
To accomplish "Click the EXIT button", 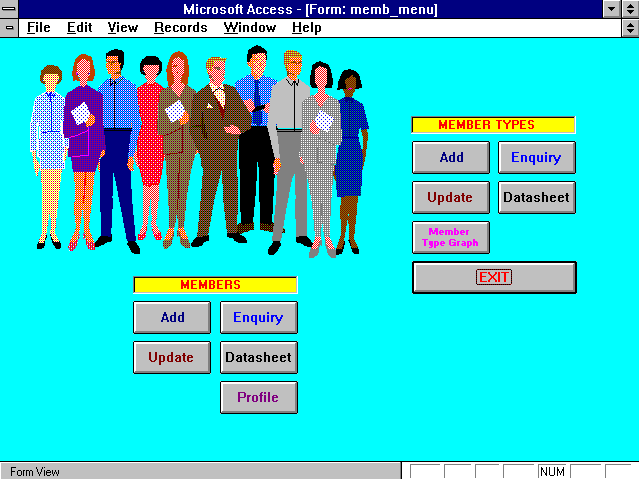I will (x=494, y=277).
